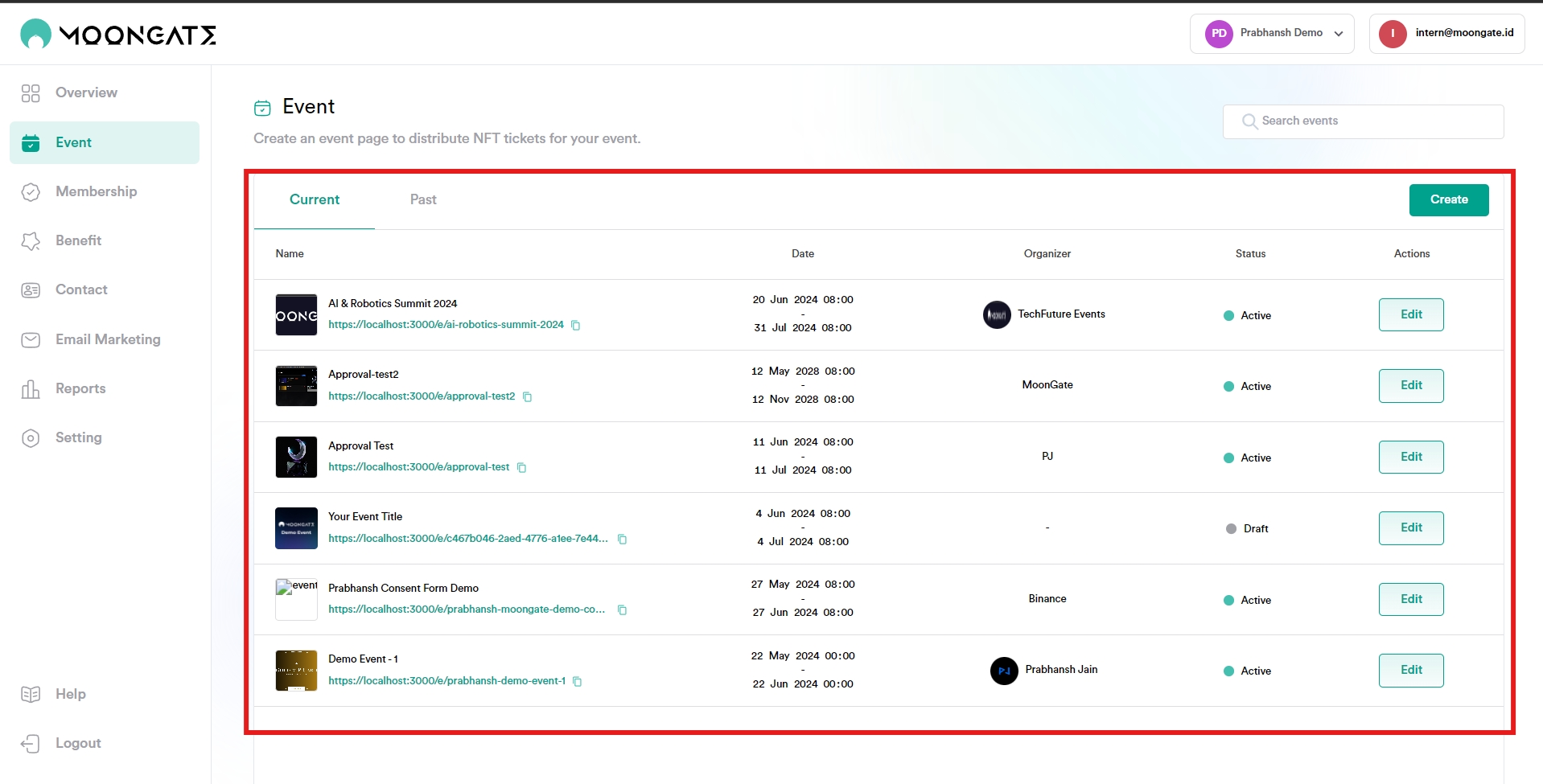Select the Current events tab
This screenshot has height=784, width=1543.
(315, 199)
